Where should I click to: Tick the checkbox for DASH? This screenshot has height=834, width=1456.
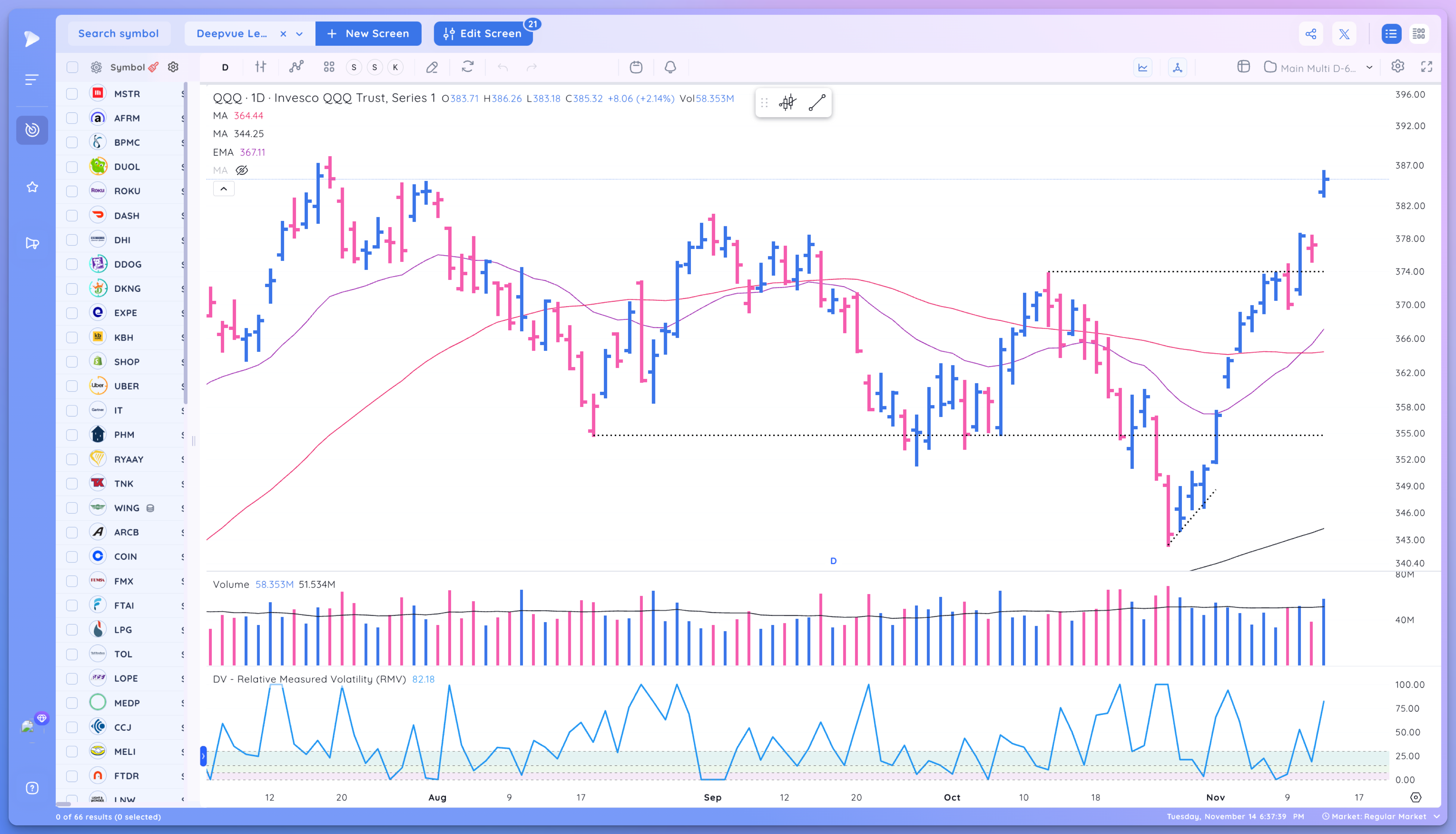(x=72, y=216)
